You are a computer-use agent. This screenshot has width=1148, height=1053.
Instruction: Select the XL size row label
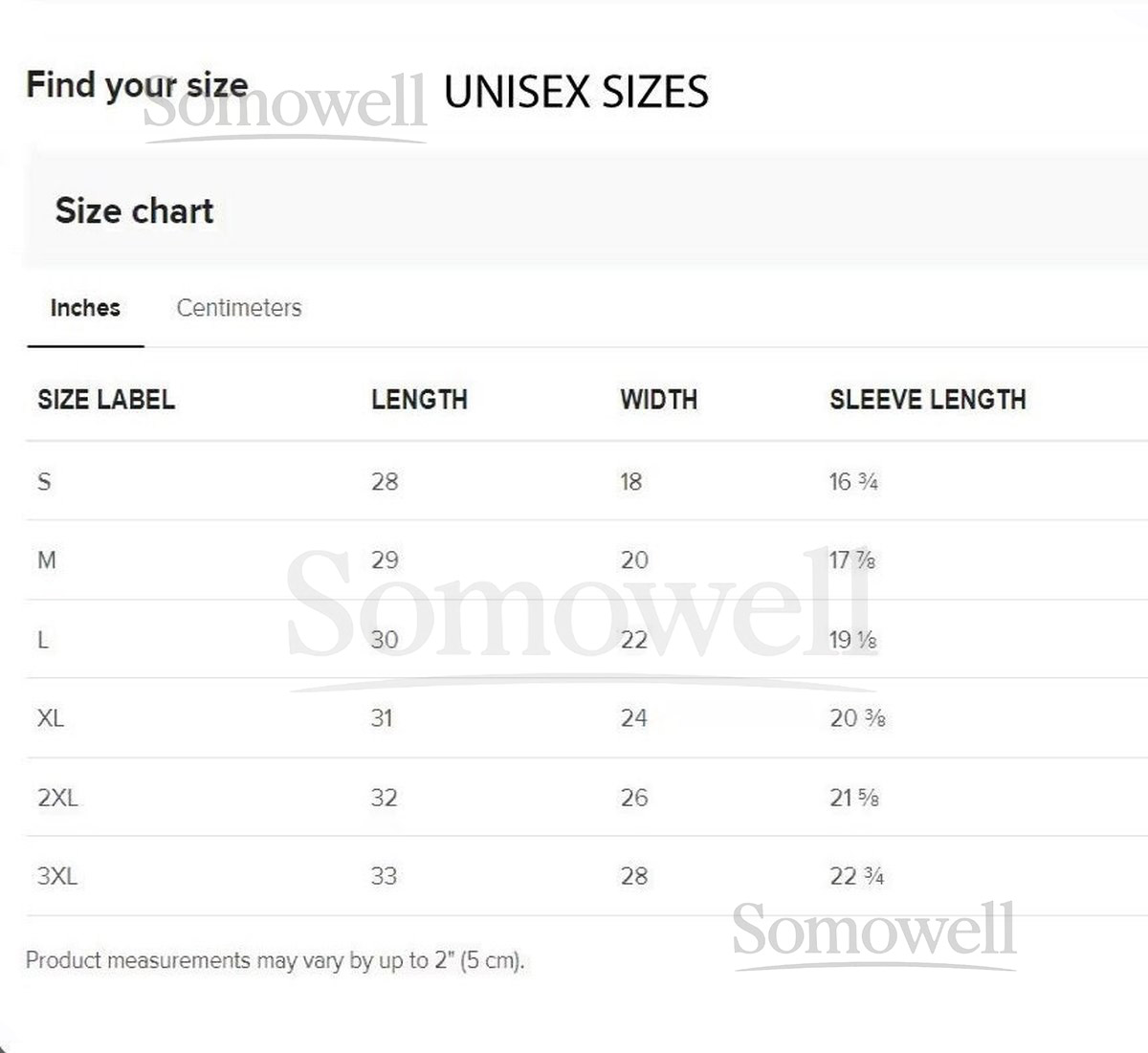pos(51,718)
